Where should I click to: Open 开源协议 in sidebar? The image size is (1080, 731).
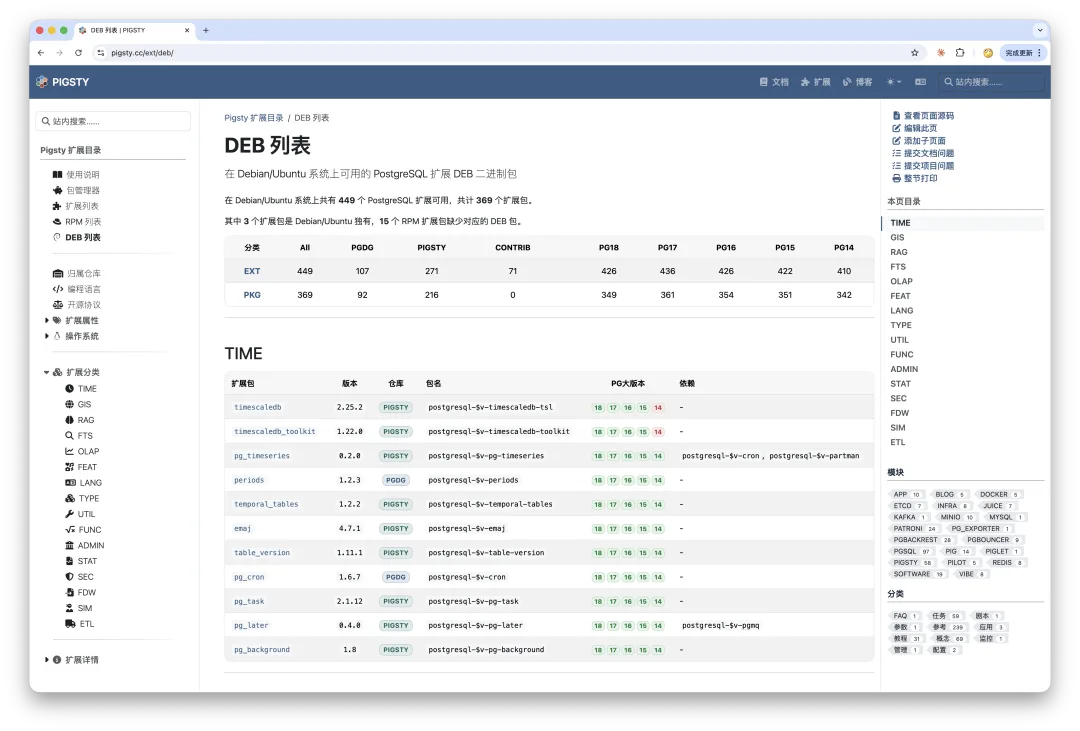point(76,305)
